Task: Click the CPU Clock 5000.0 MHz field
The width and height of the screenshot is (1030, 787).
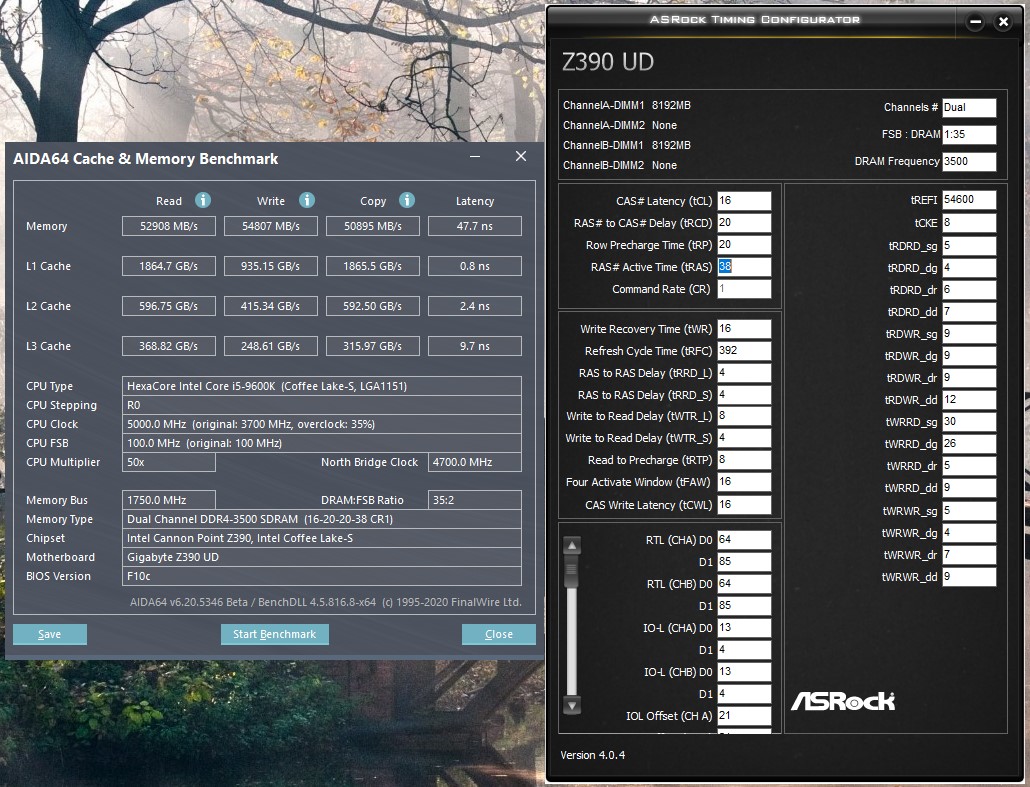Action: coord(322,424)
